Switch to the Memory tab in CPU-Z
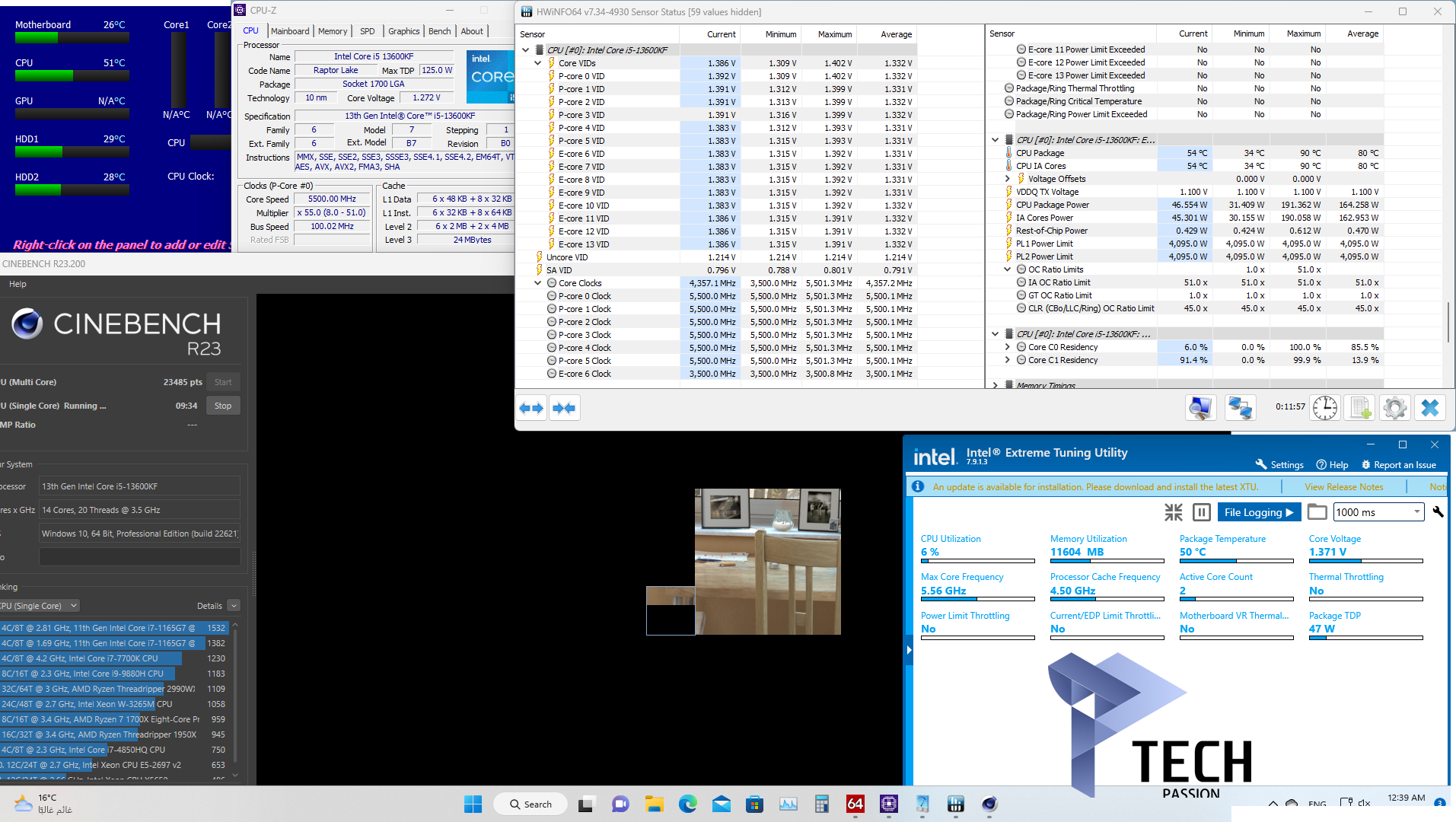The width and height of the screenshot is (1456, 822). pos(332,31)
